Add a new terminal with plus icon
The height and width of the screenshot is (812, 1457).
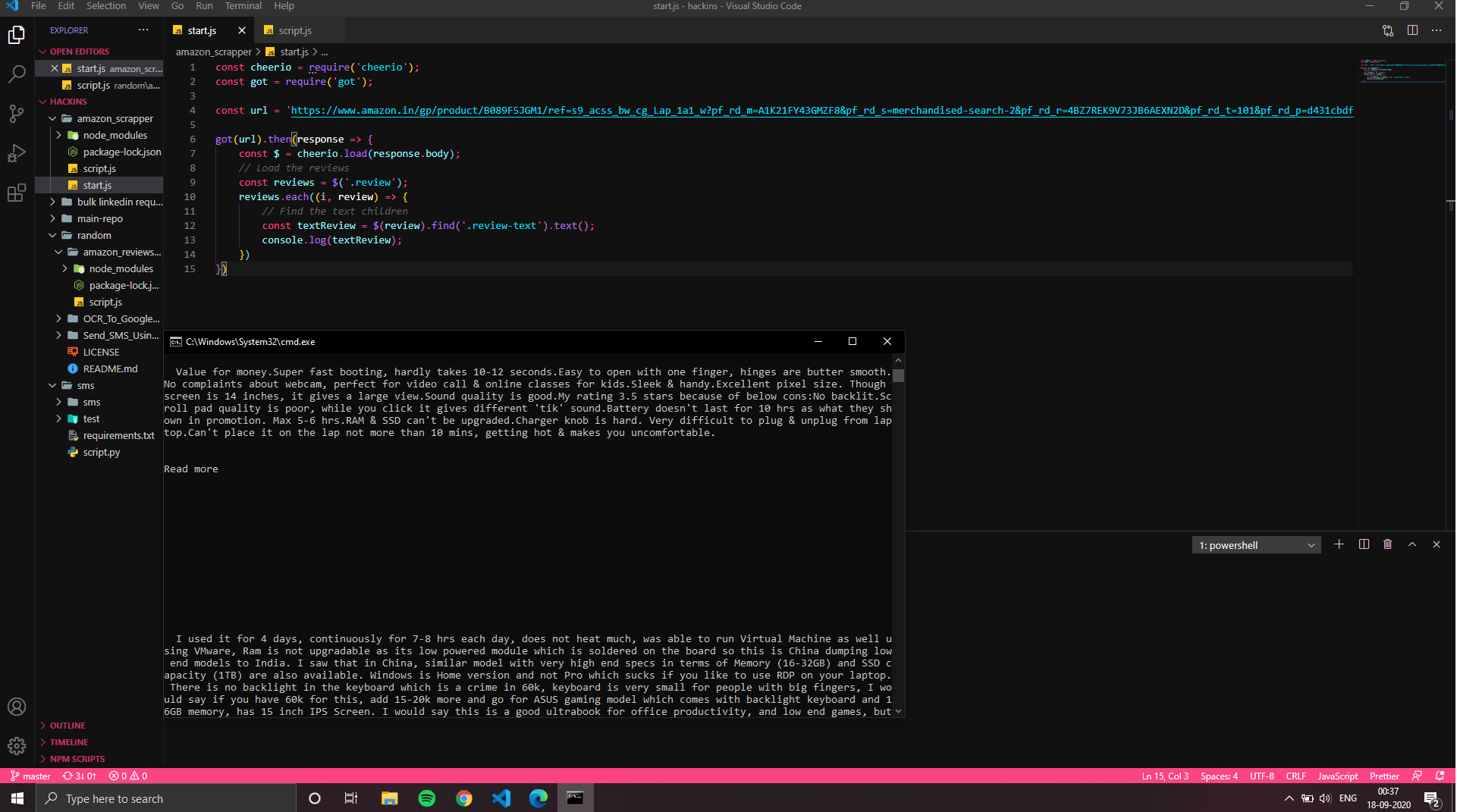[x=1339, y=544]
